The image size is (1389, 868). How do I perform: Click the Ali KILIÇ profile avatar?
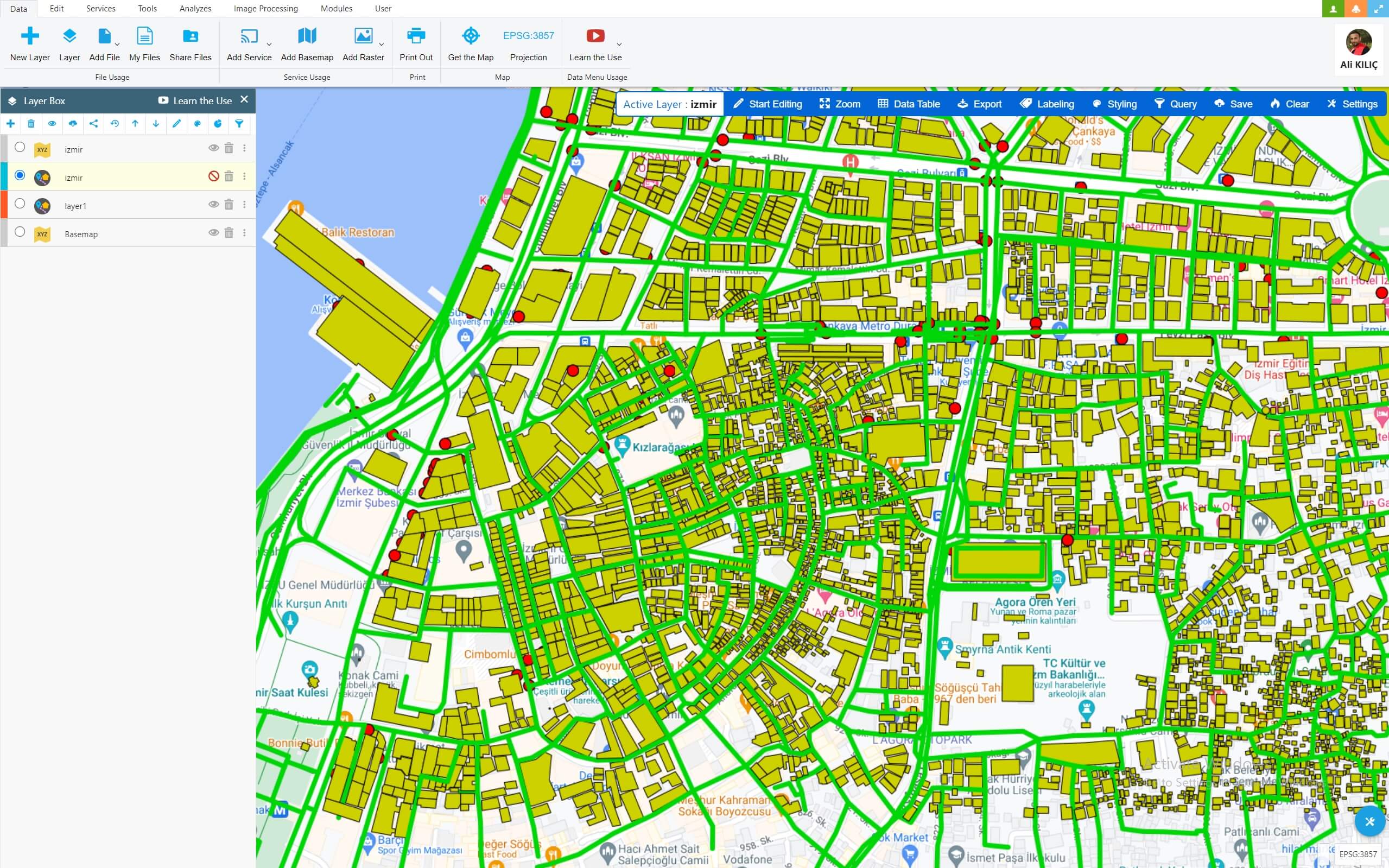click(x=1359, y=42)
